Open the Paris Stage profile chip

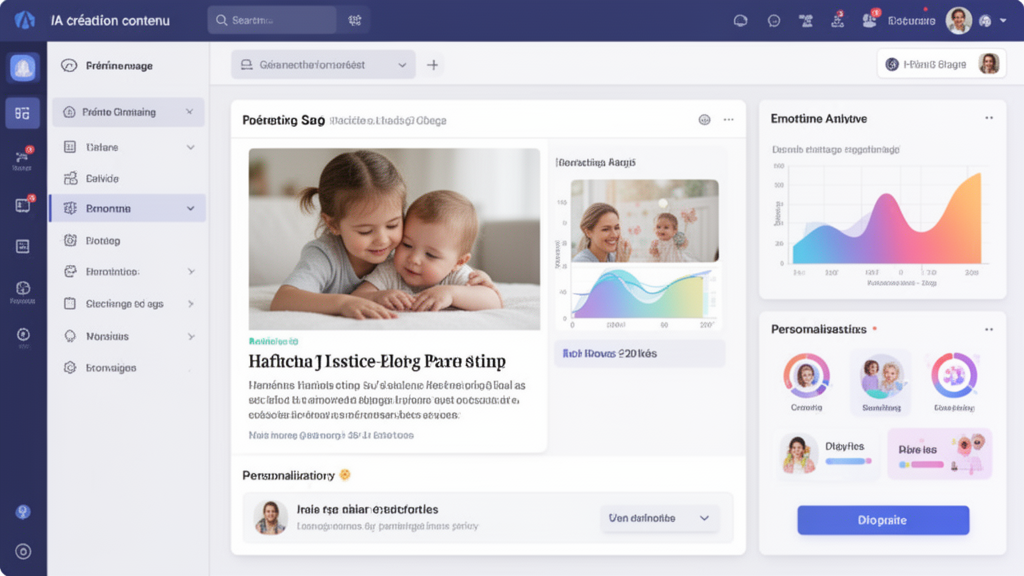[940, 62]
